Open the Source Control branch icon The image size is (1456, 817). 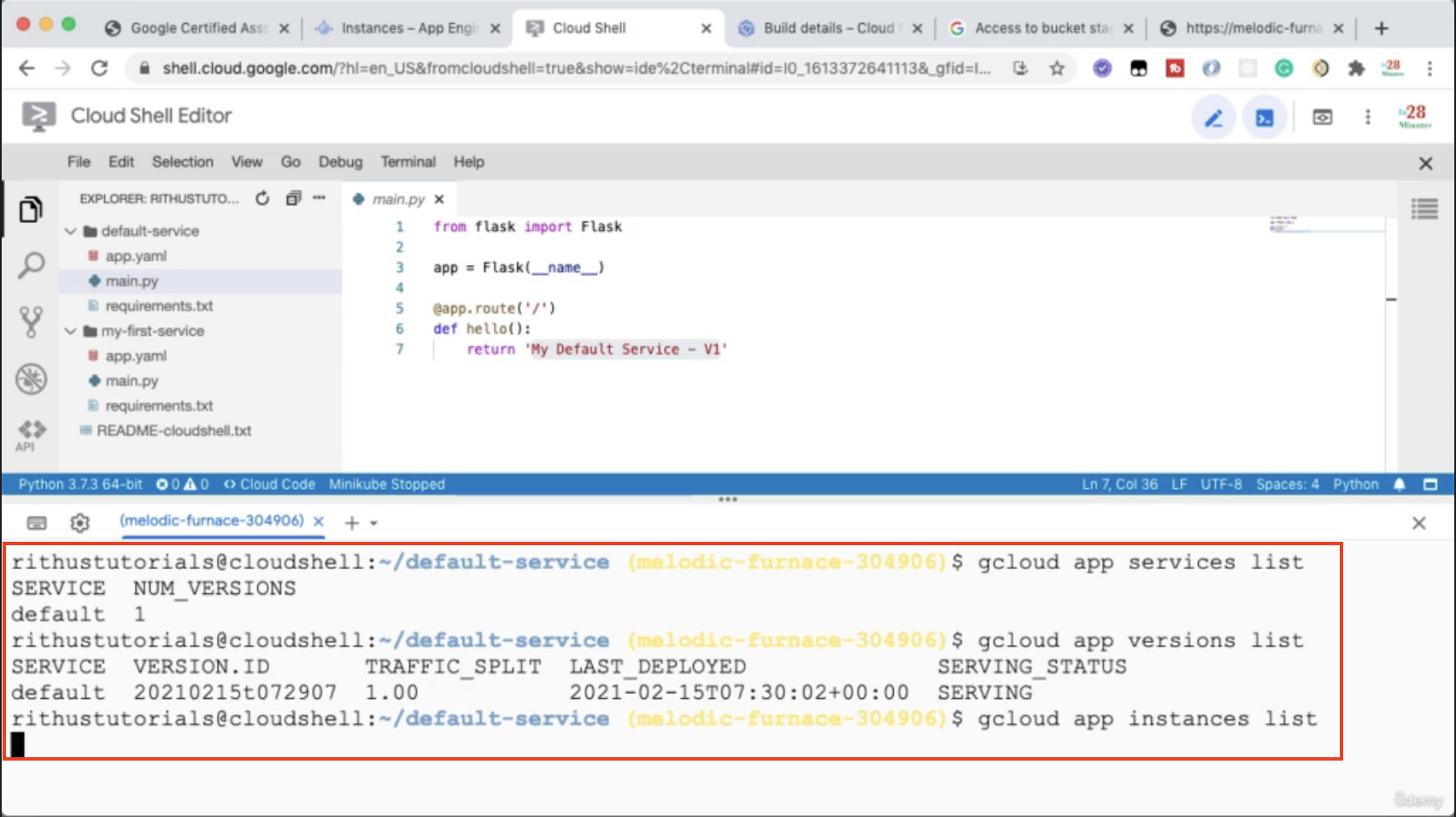31,322
